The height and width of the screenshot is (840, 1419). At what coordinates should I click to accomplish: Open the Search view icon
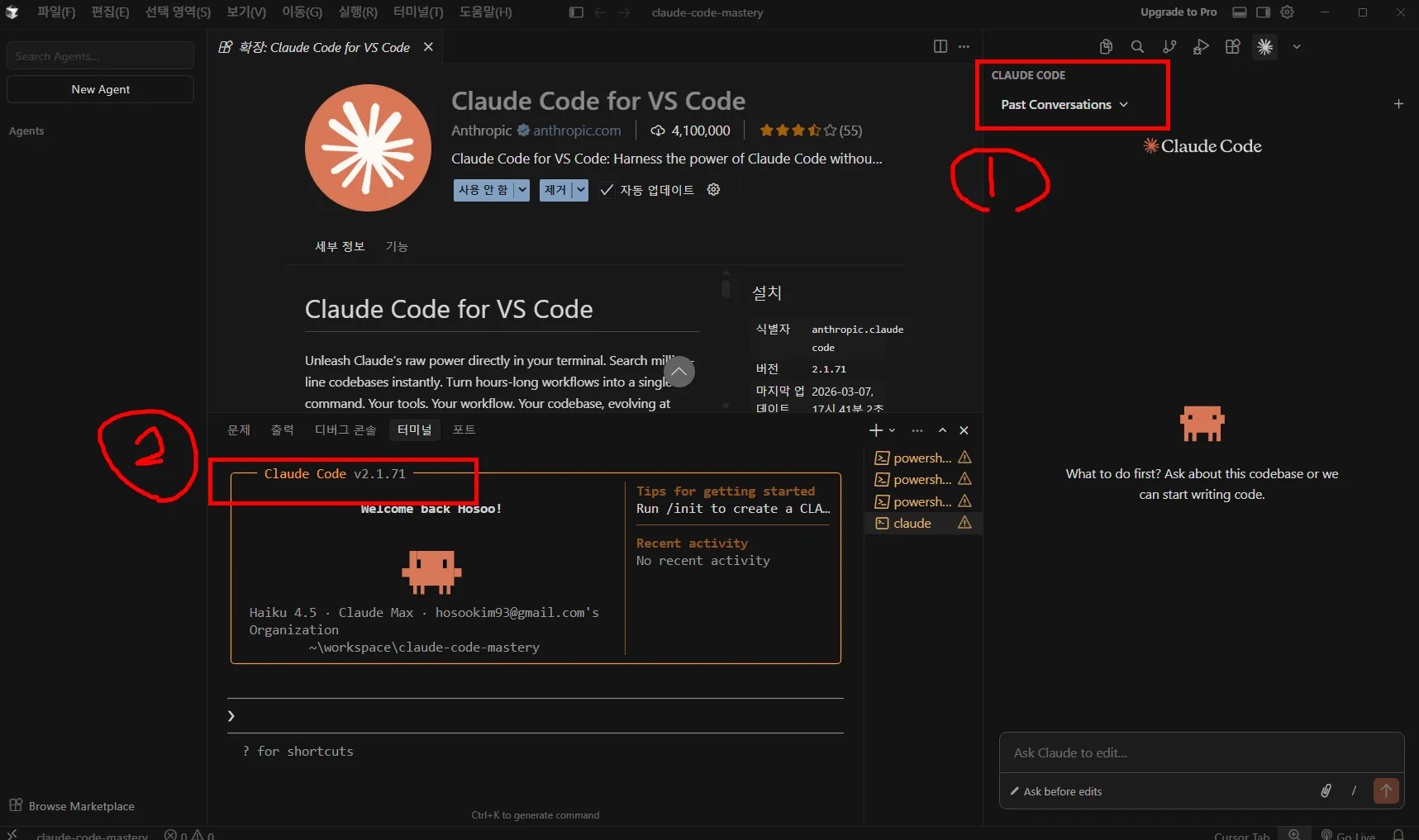tap(1138, 47)
